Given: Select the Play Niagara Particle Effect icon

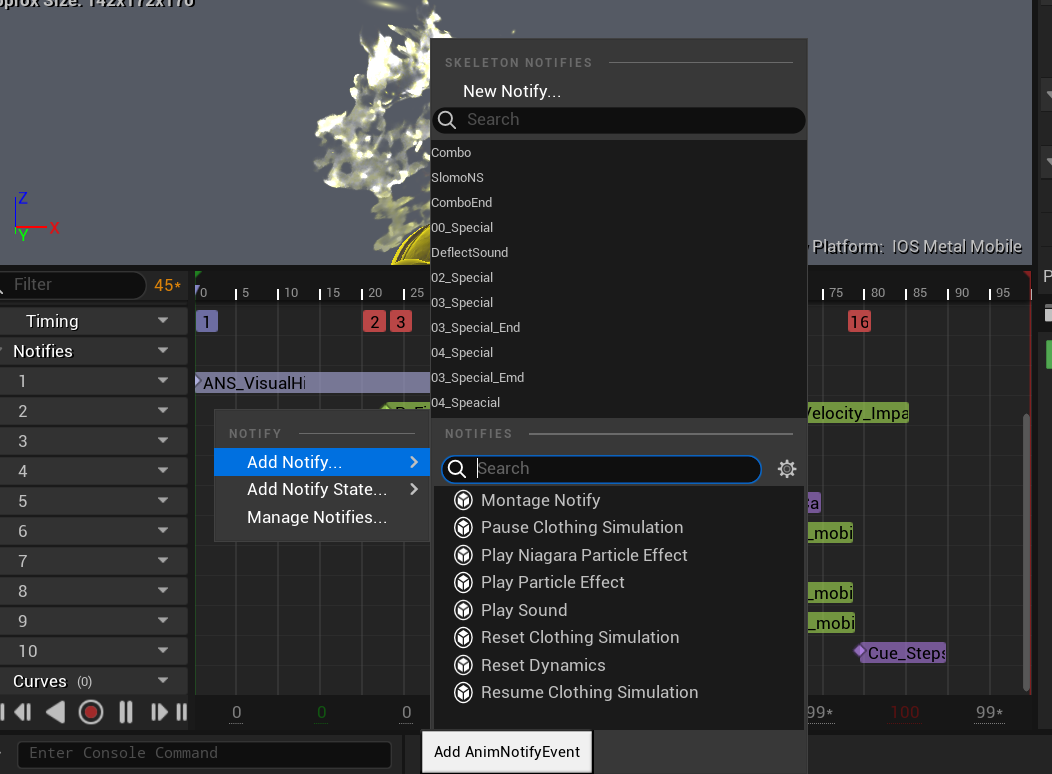Looking at the screenshot, I should point(463,554).
